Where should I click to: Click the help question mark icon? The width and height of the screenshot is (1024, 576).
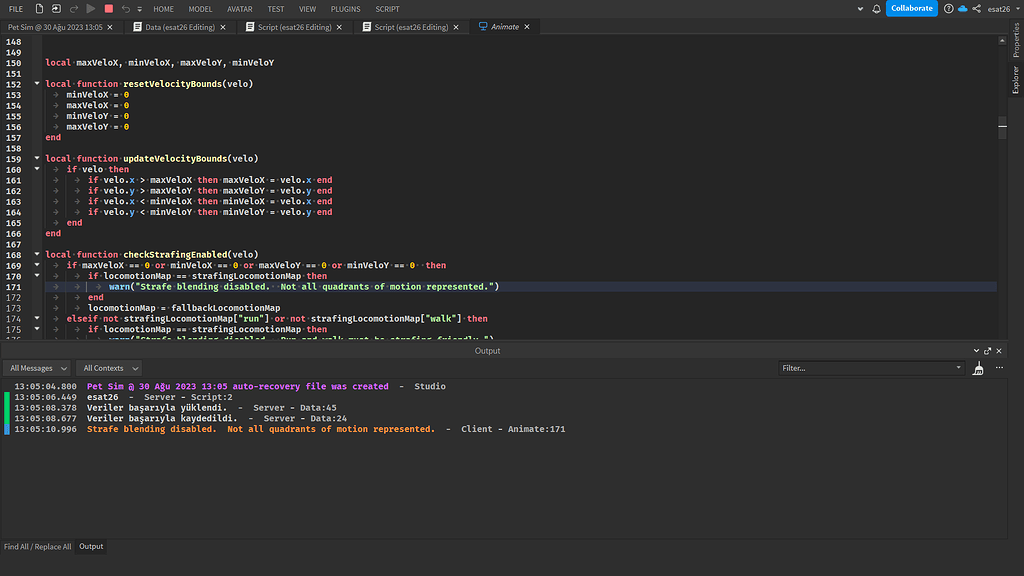[948, 8]
